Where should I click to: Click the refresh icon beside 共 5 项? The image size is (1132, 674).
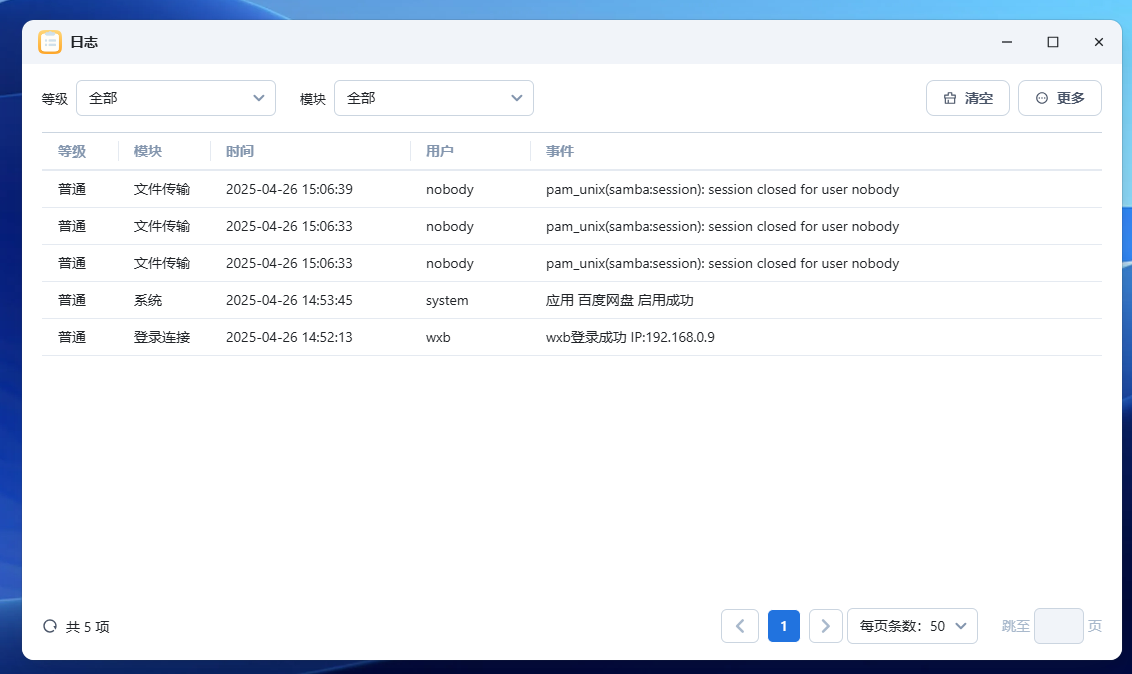coord(50,626)
